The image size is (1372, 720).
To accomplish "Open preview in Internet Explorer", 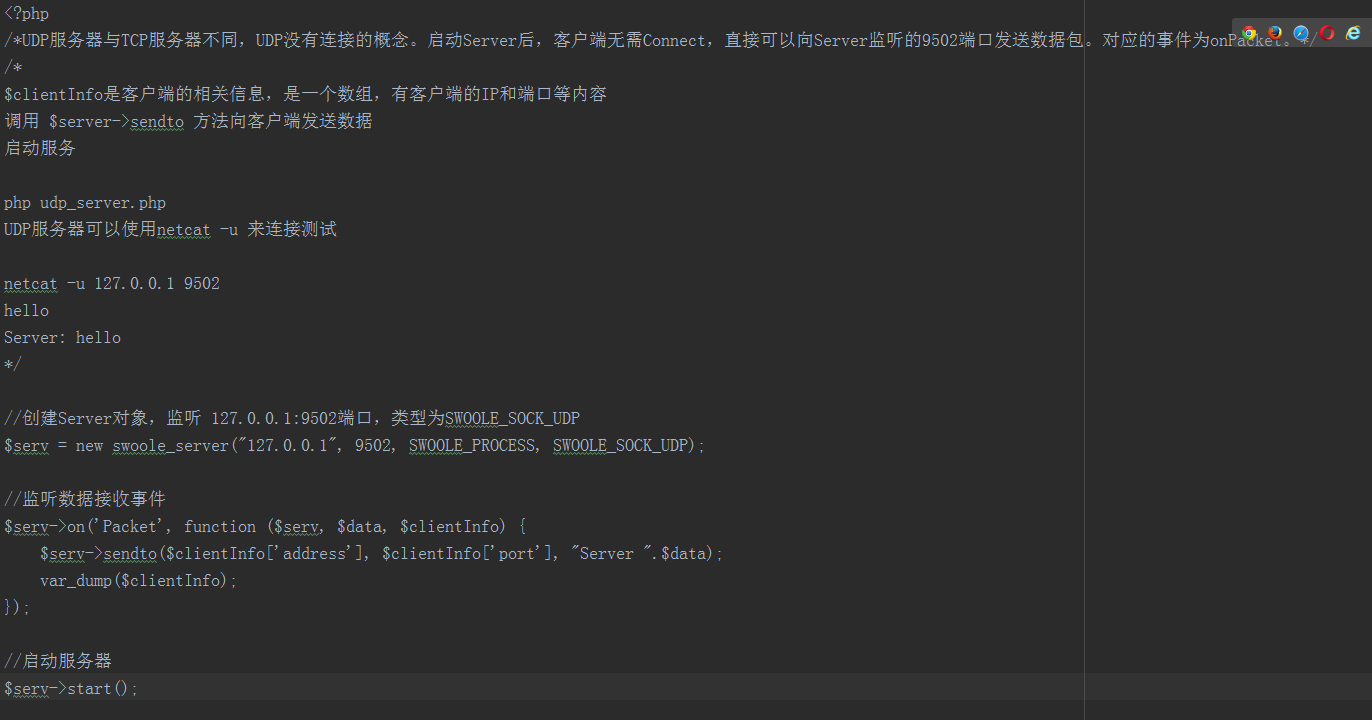I will tap(1353, 33).
